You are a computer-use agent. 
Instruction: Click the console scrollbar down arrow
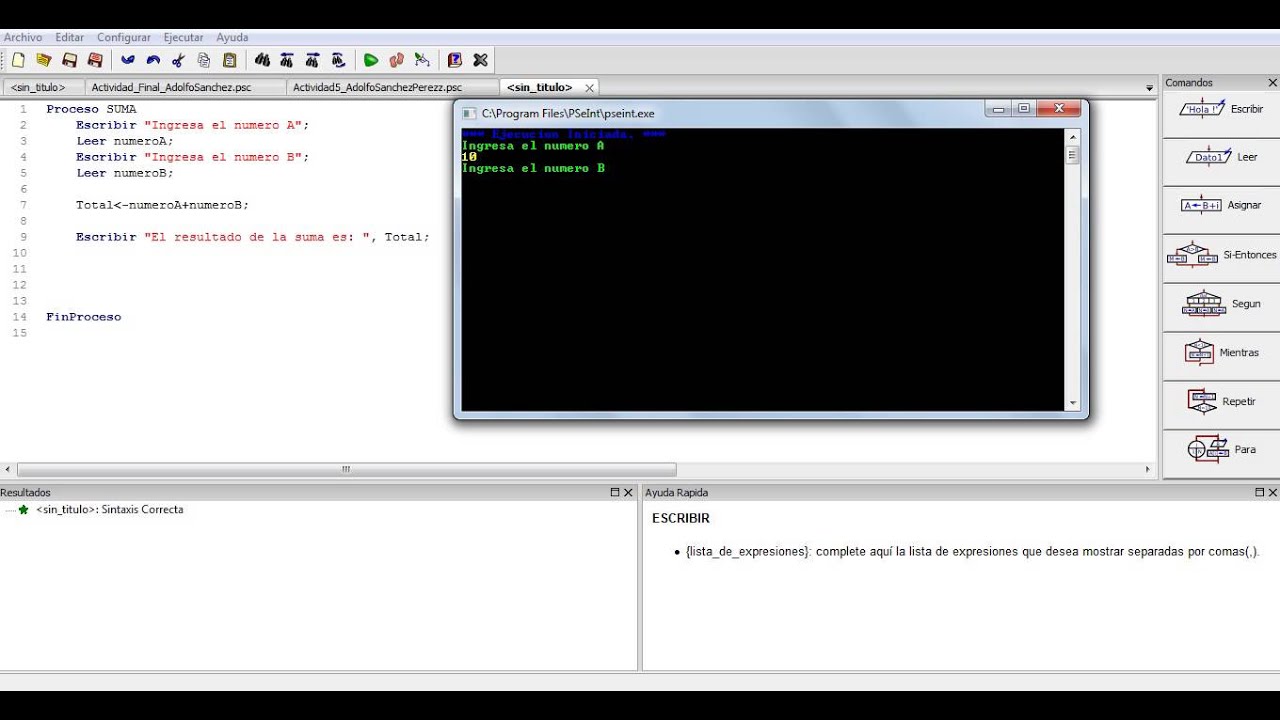(x=1073, y=403)
